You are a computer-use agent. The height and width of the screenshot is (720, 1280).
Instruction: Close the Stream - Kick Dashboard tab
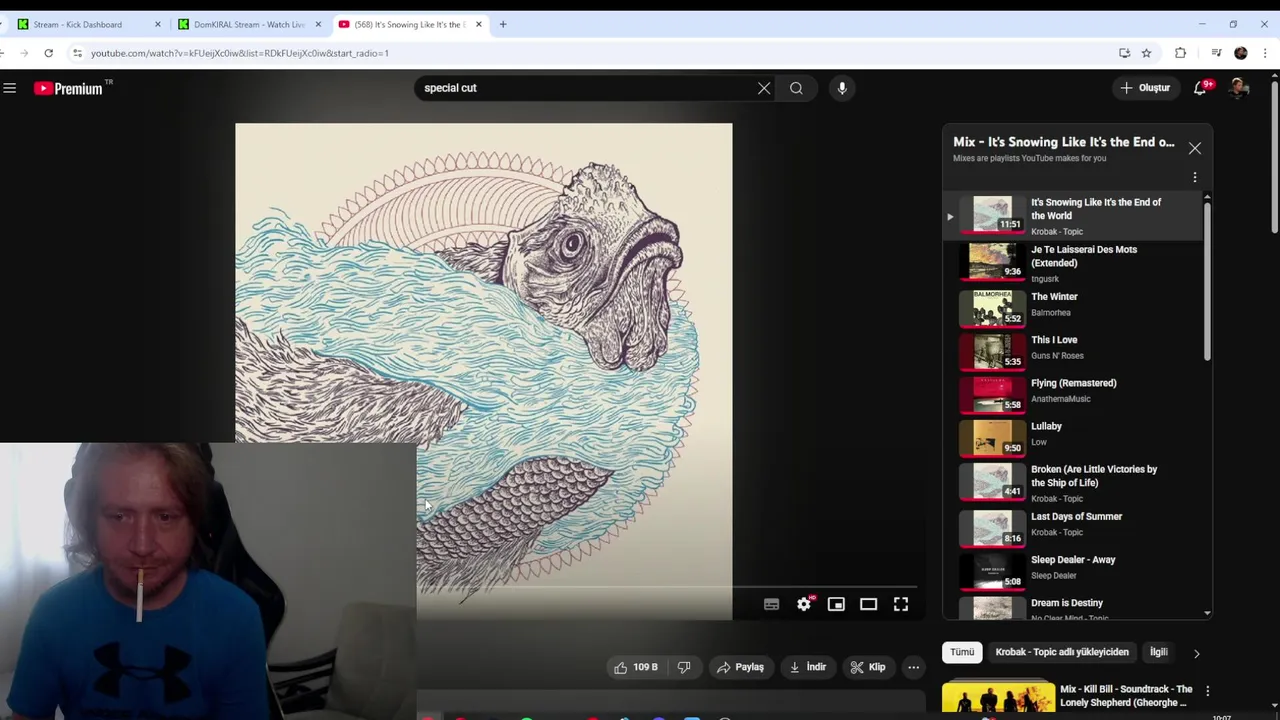tap(157, 24)
